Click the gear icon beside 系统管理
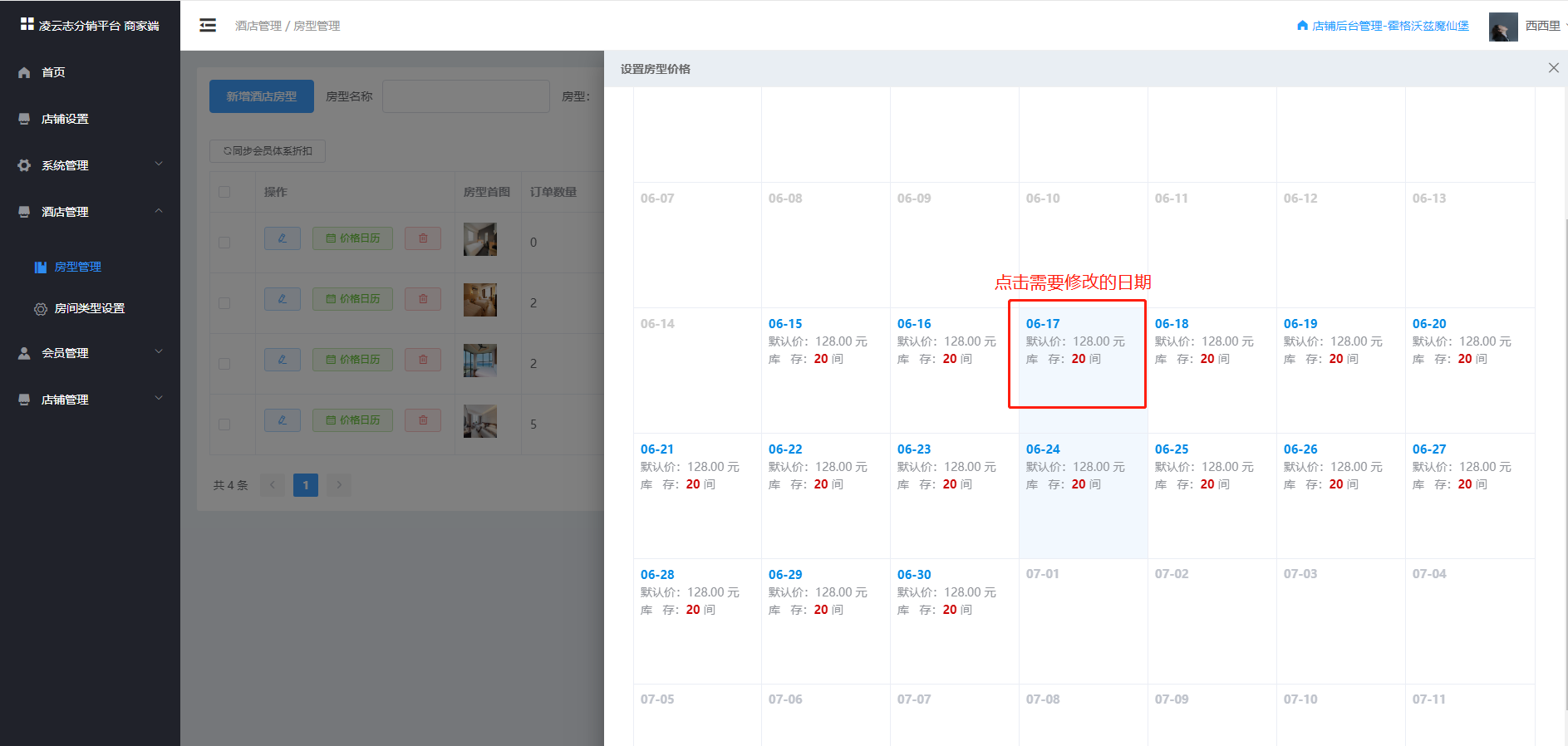 pyautogui.click(x=24, y=165)
